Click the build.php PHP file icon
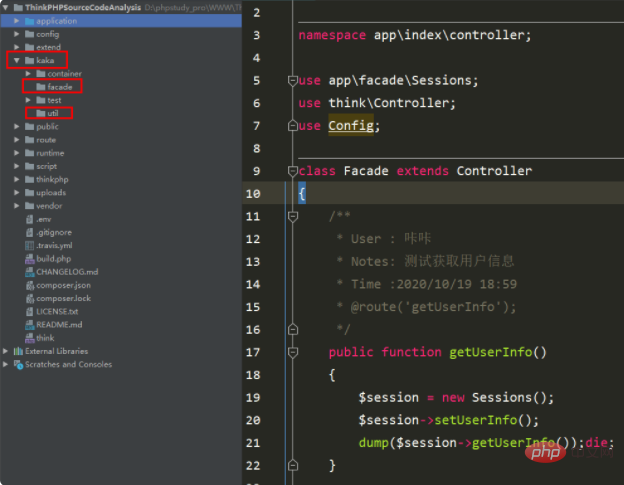The width and height of the screenshot is (624, 485). (x=30, y=259)
